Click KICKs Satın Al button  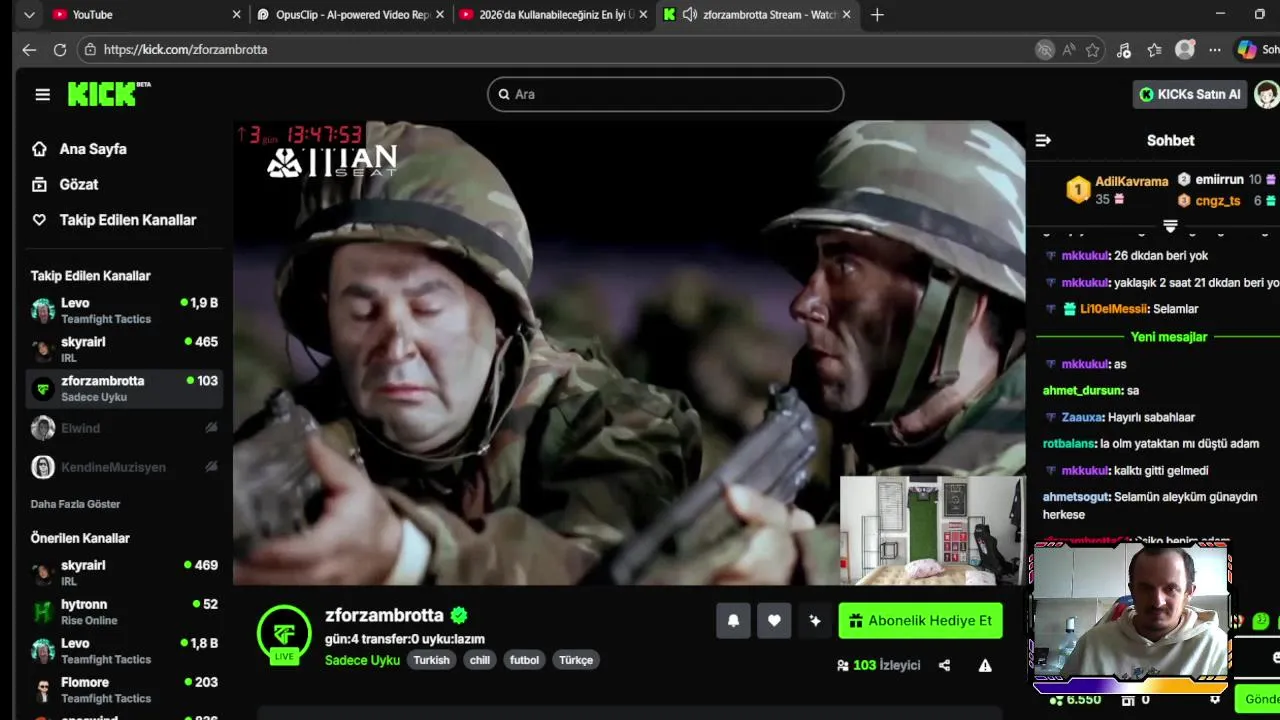(x=1190, y=94)
